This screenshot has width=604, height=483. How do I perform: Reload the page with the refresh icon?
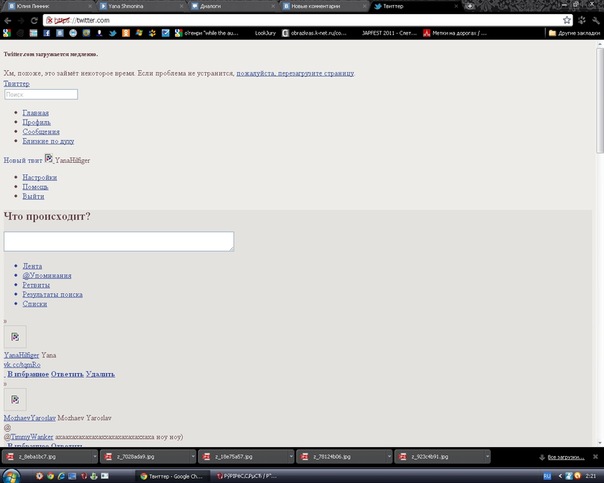[x=34, y=20]
